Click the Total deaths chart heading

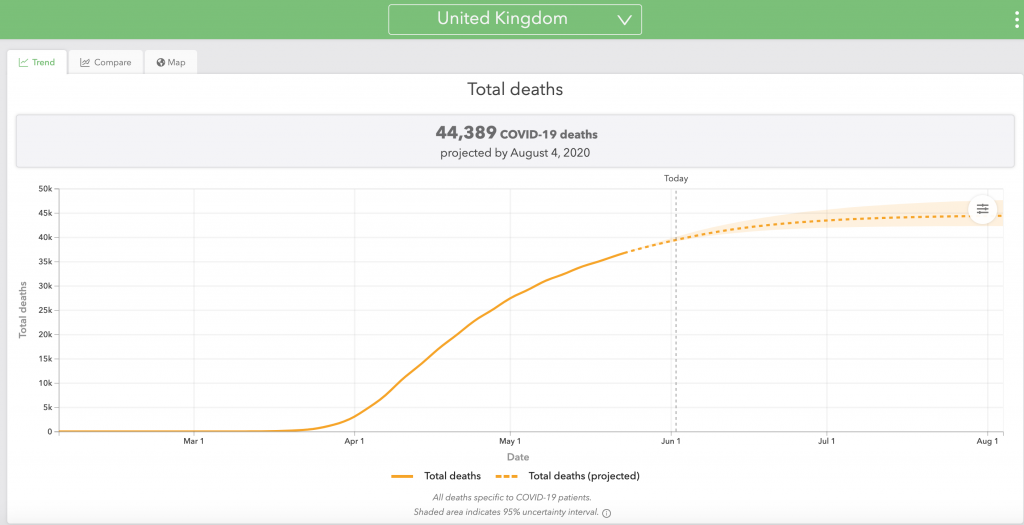point(515,89)
